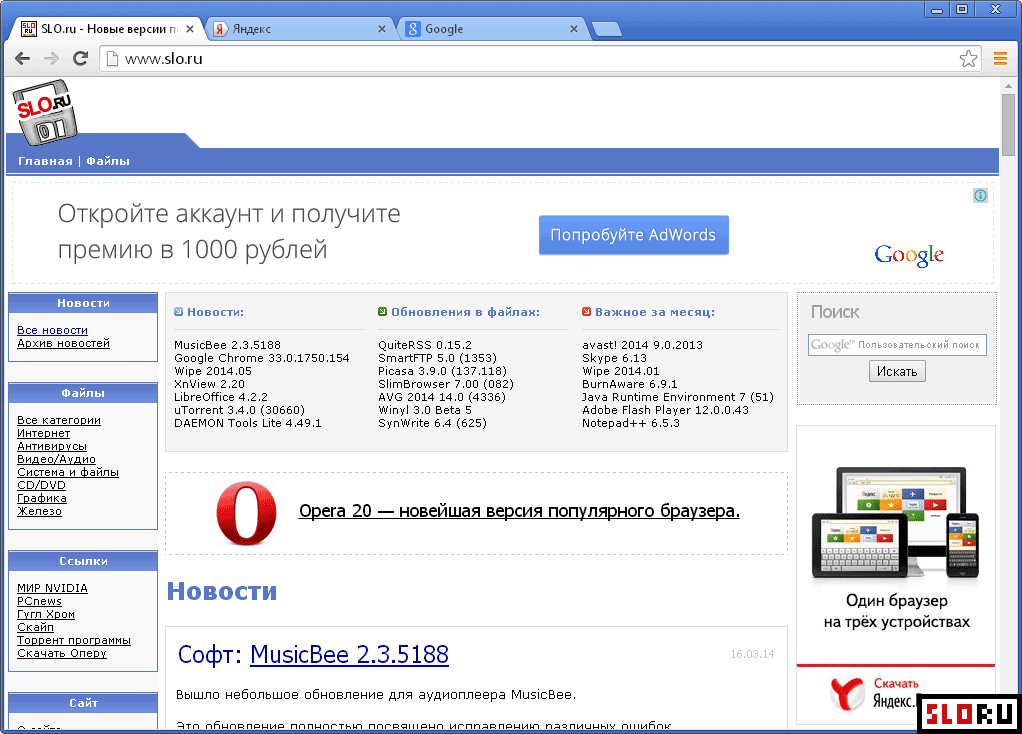Open the Графика category link

pyautogui.click(x=42, y=499)
